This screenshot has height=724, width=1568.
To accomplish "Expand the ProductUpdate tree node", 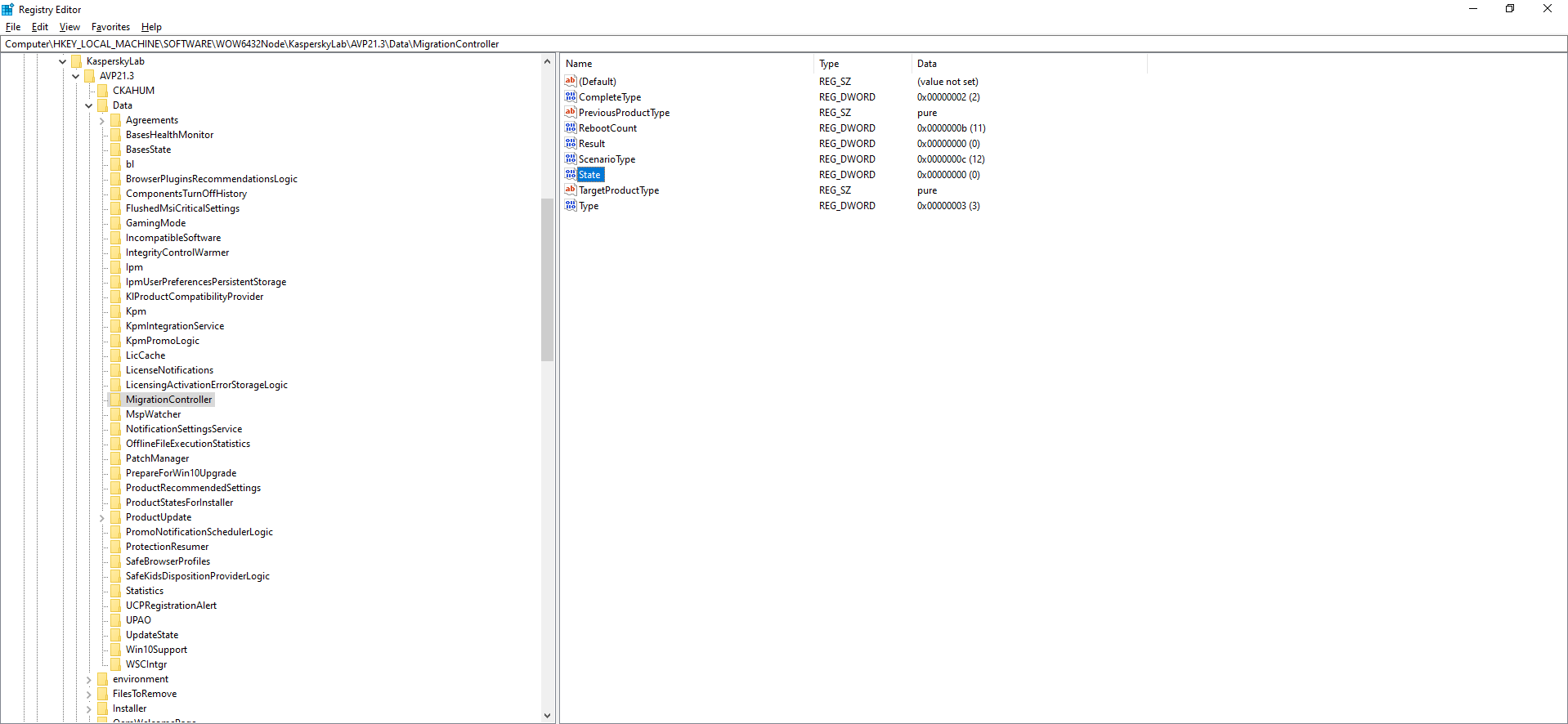I will pos(102,518).
